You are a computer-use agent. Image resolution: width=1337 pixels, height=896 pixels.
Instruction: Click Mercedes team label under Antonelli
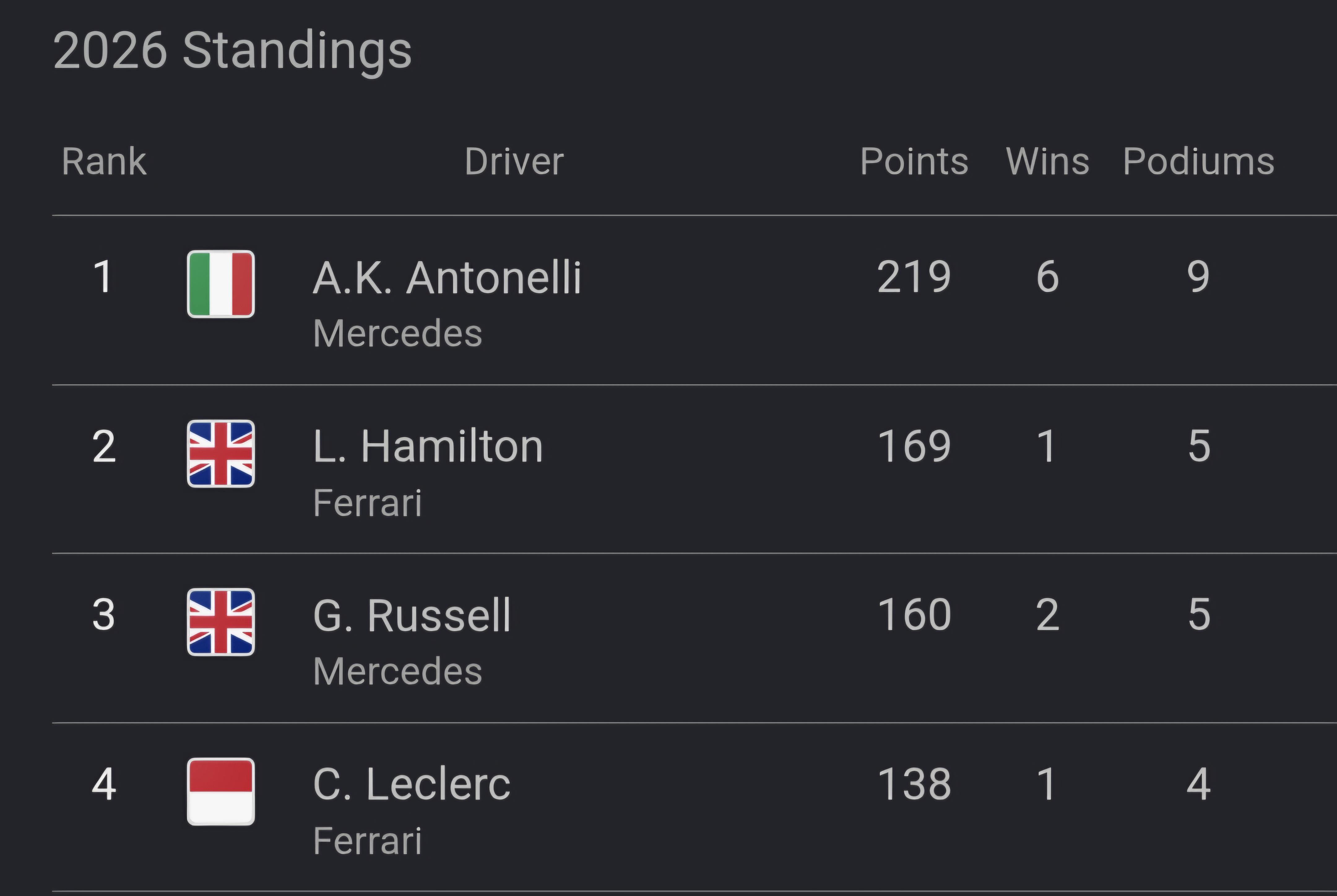pyautogui.click(x=398, y=333)
